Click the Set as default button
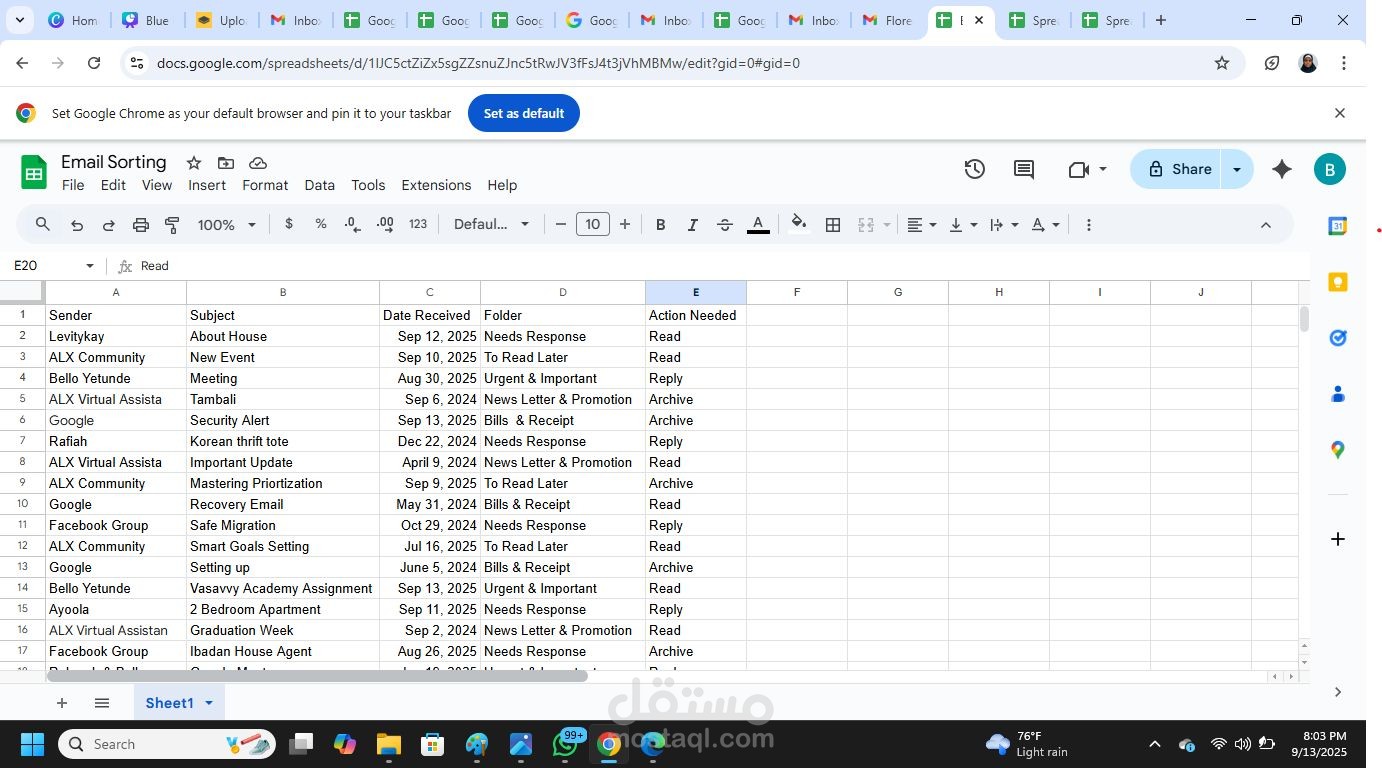Image resolution: width=1382 pixels, height=768 pixels. coord(523,113)
